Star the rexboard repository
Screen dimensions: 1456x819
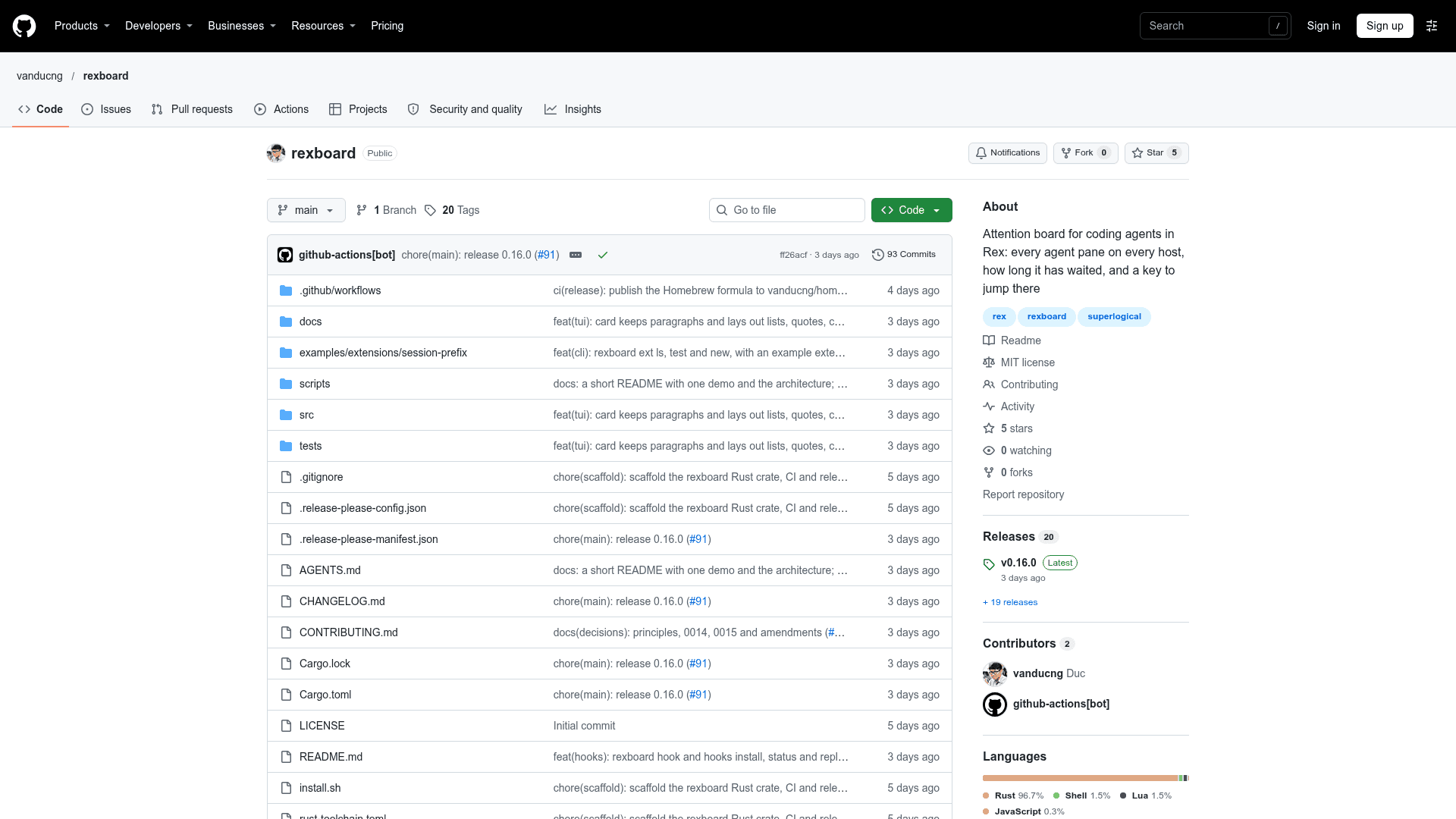point(1156,153)
